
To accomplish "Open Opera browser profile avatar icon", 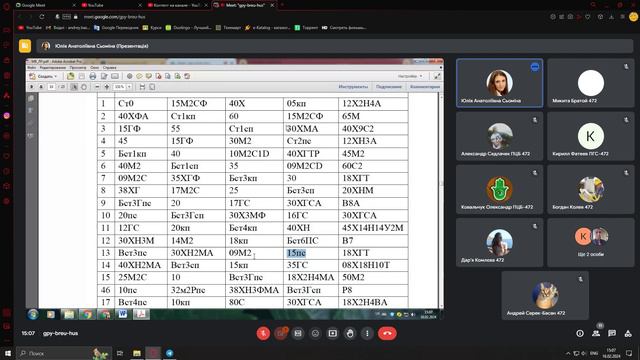I will tap(633, 17).
